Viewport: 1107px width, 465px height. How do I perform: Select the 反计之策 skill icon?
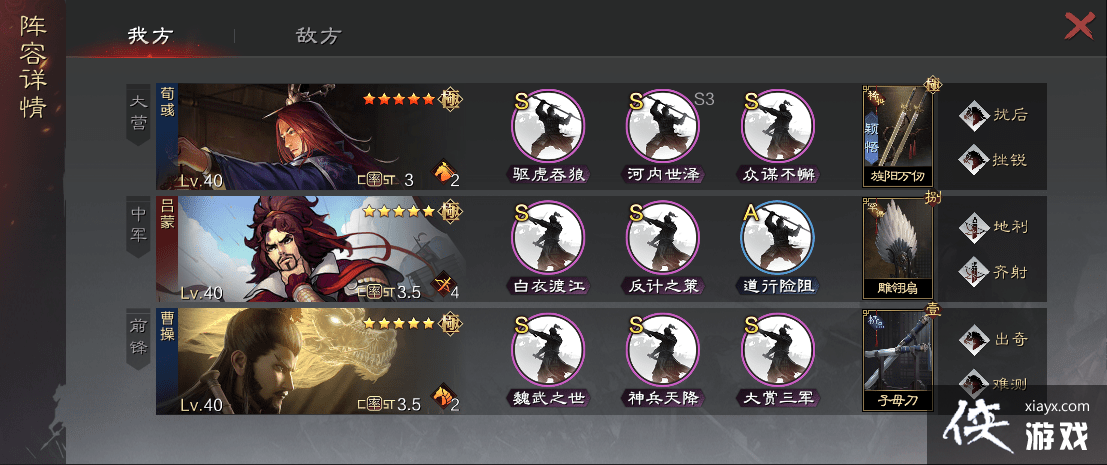tap(662, 238)
